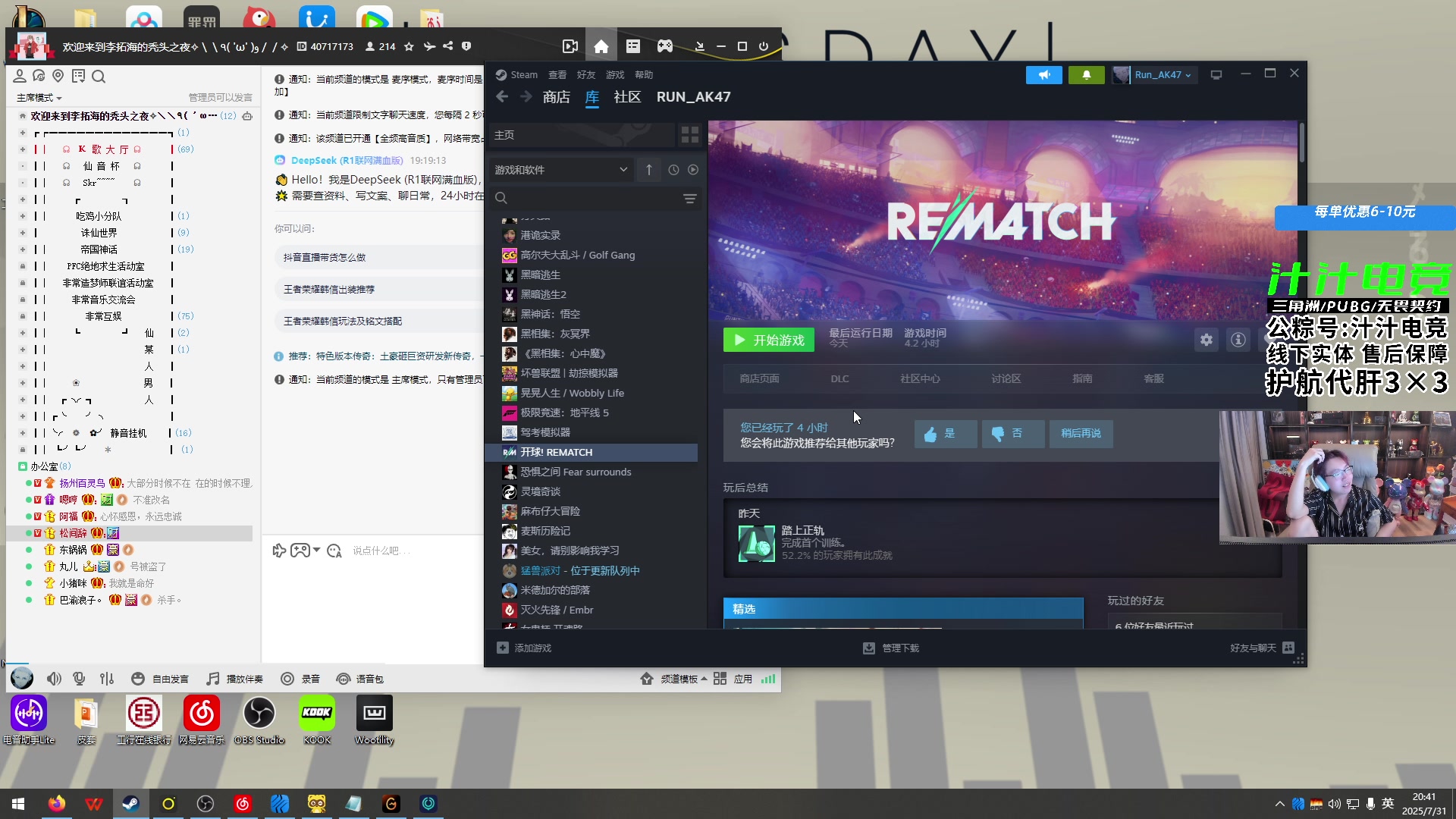Select 黑神话：悟空 in library list

tap(550, 314)
